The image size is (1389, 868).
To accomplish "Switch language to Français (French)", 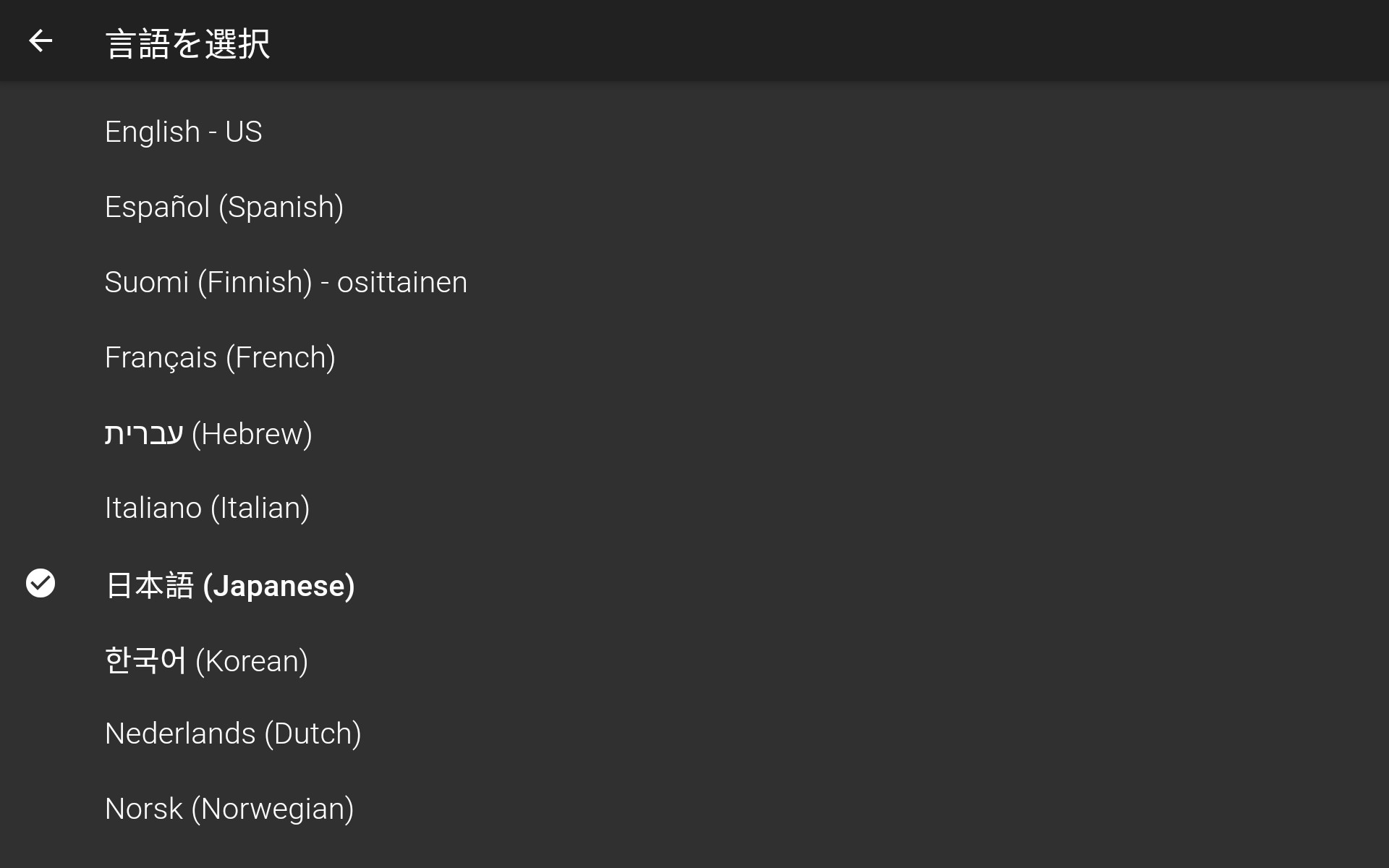I will [x=694, y=357].
